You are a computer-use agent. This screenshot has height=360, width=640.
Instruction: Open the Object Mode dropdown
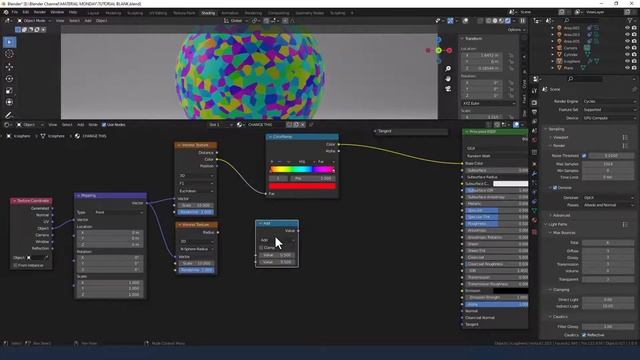coord(34,20)
